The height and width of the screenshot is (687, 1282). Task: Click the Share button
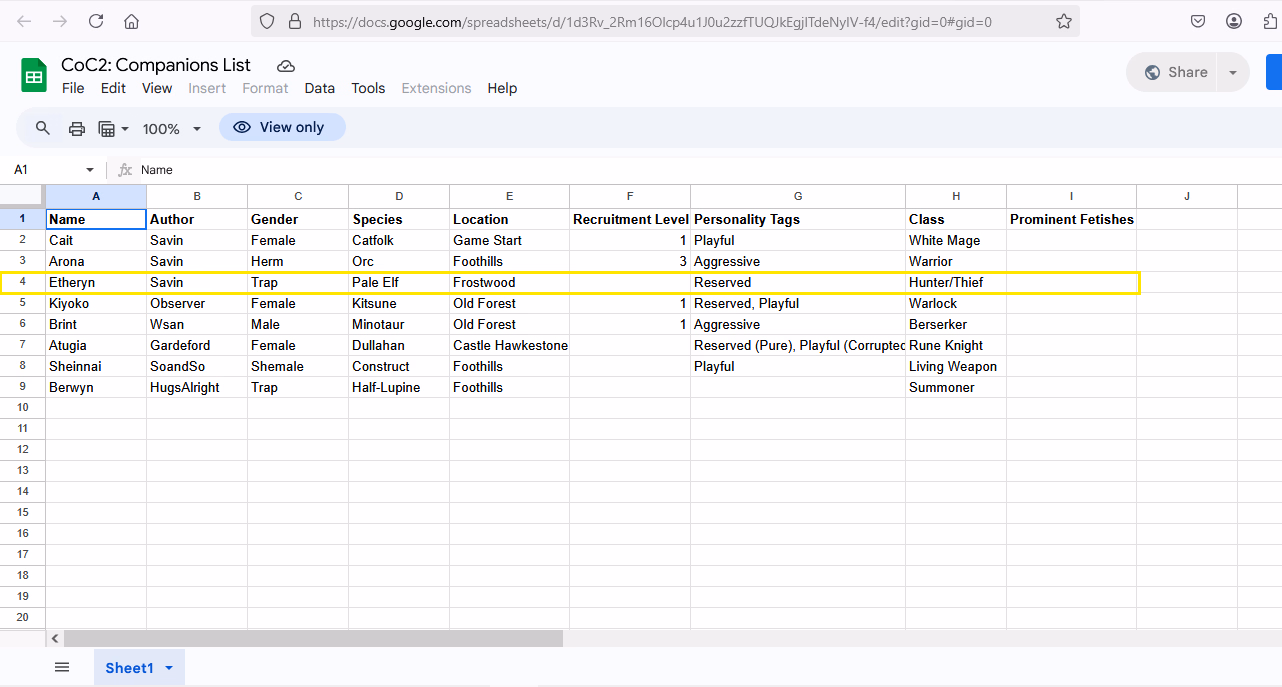coord(1175,72)
